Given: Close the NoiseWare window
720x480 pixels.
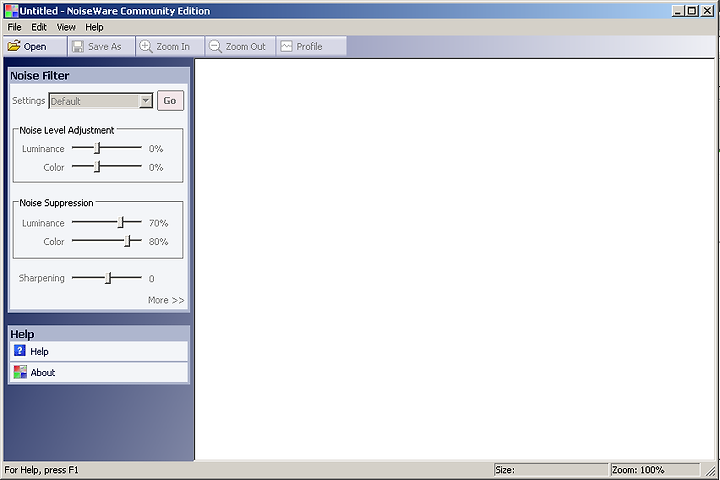Looking at the screenshot, I should [x=708, y=11].
